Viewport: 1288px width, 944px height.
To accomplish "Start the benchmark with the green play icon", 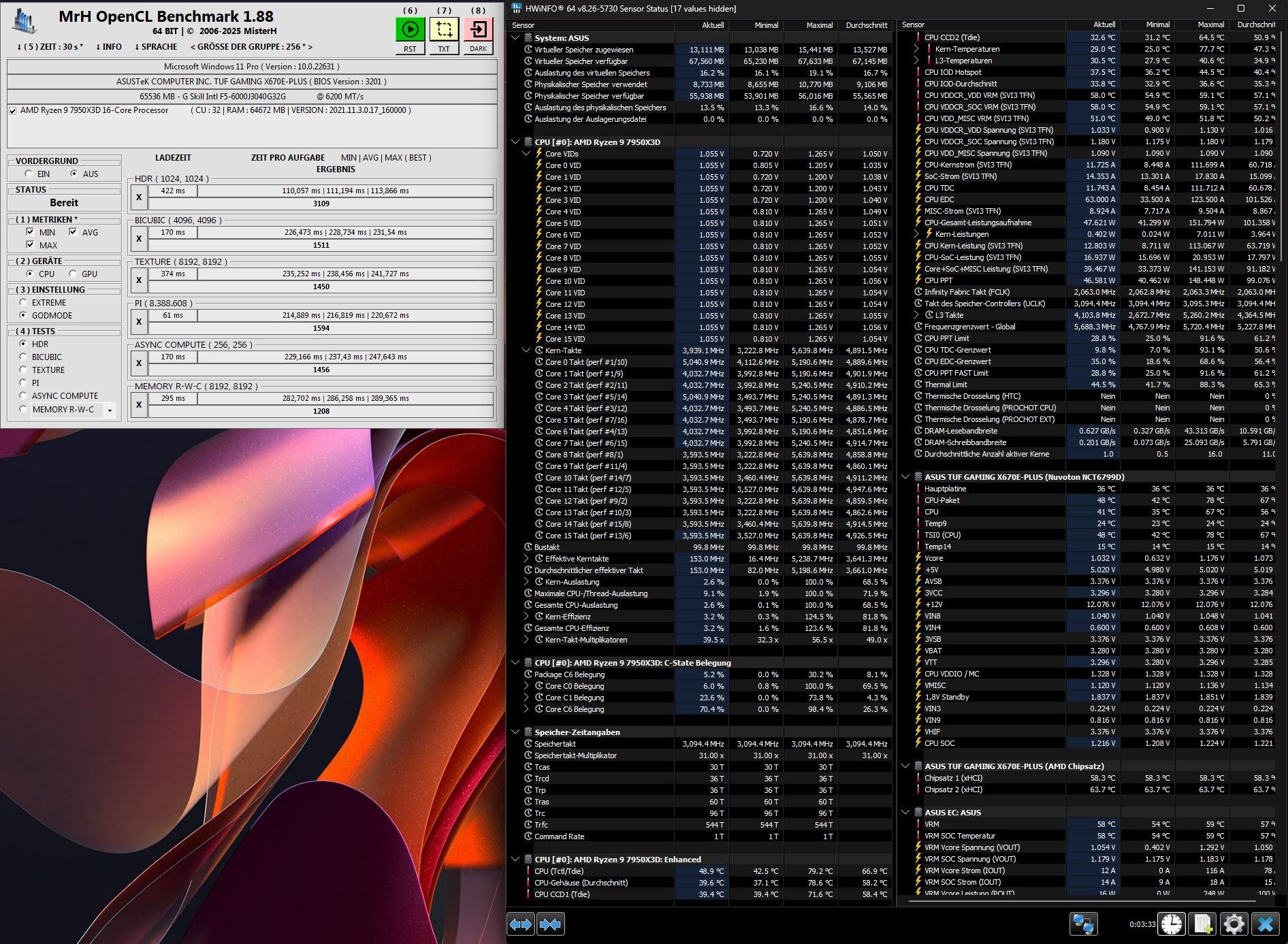I will (x=410, y=29).
